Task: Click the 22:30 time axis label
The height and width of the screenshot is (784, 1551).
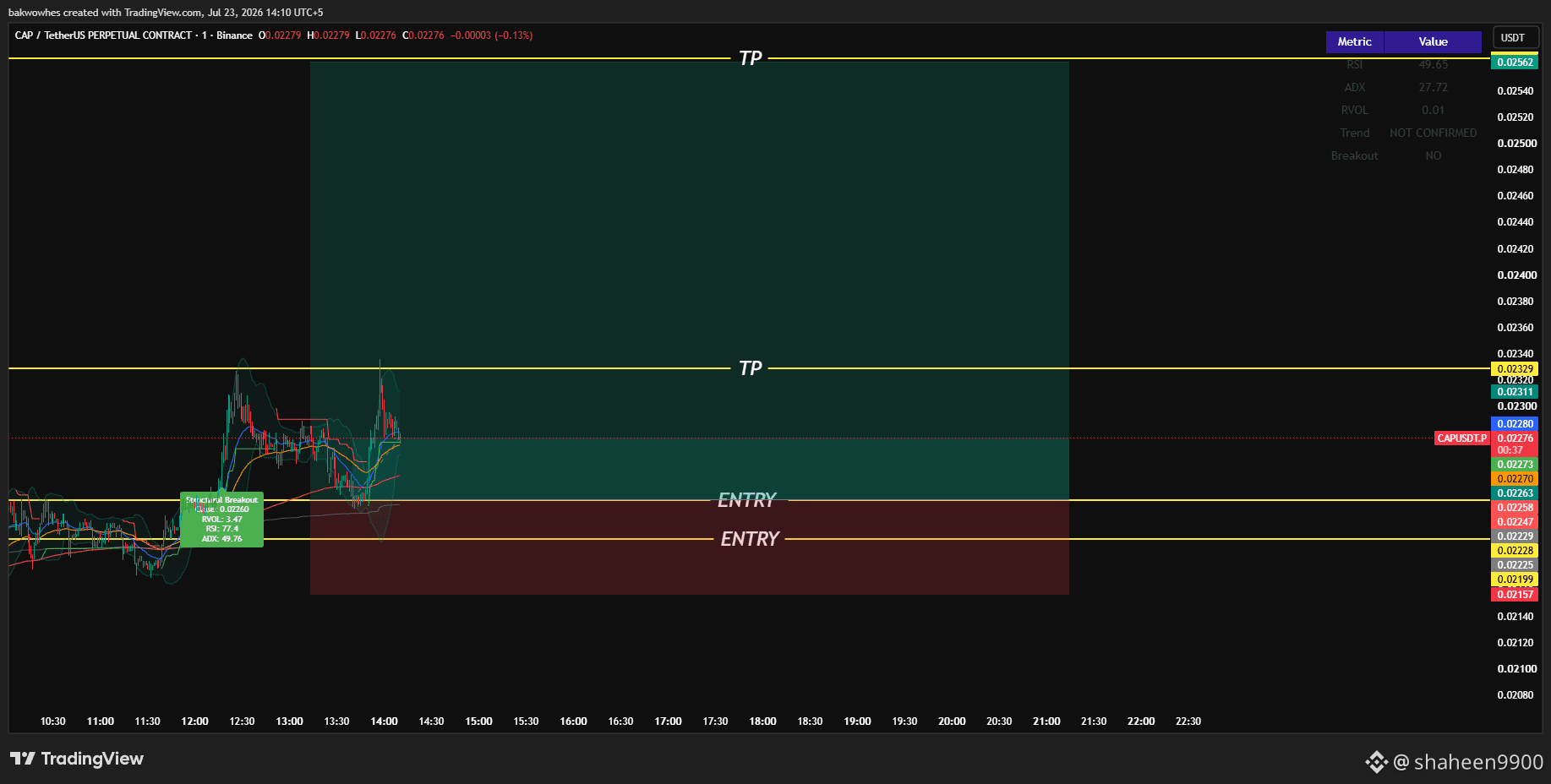Action: (x=1188, y=721)
